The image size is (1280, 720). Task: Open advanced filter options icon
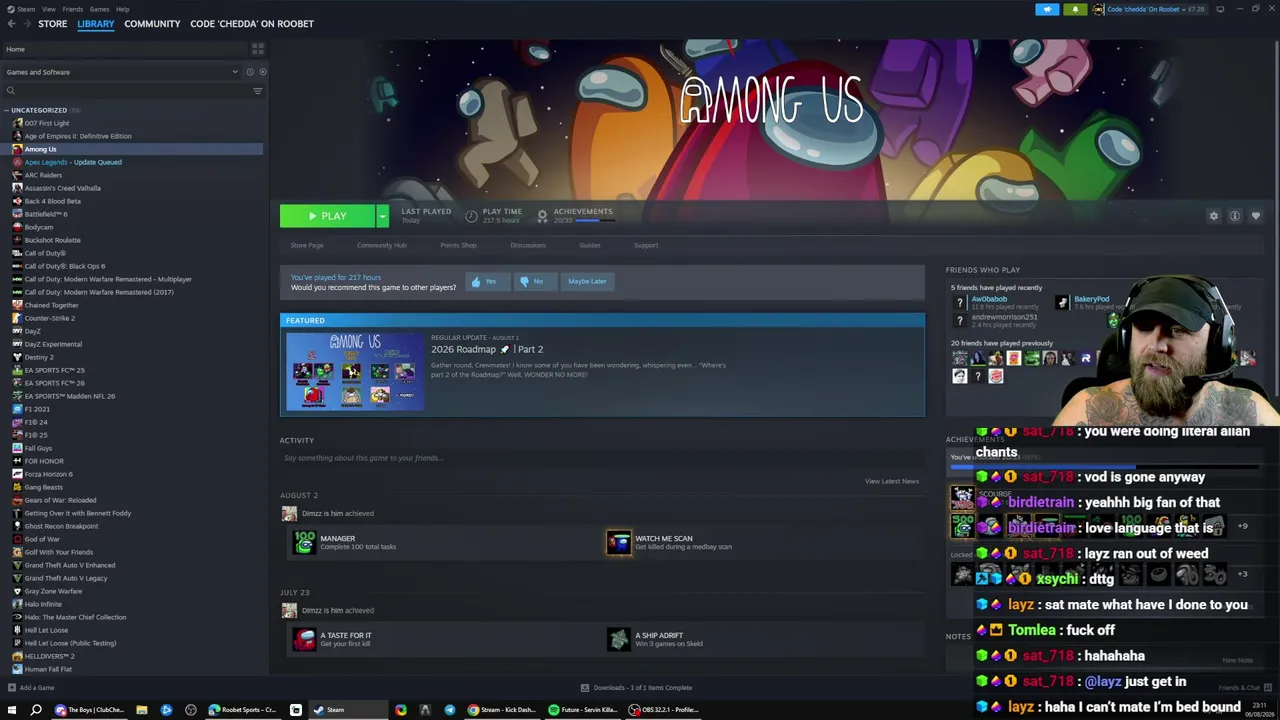coord(257,91)
